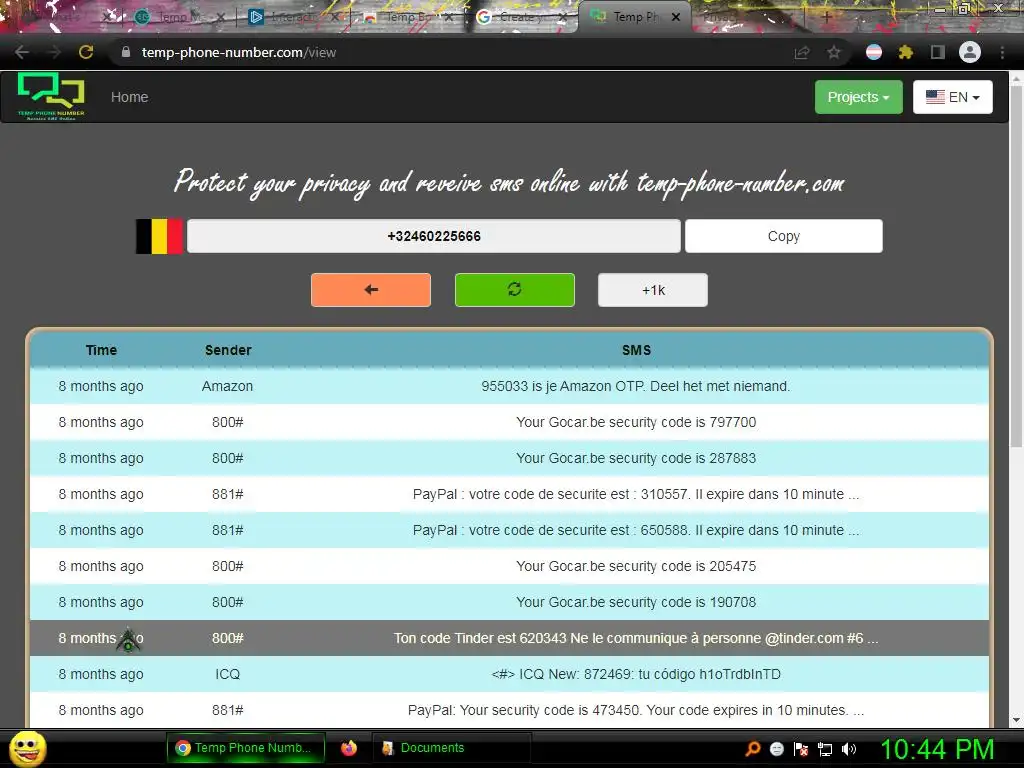Click the share page icon in address bar
Viewport: 1024px width, 768px height.
click(802, 52)
